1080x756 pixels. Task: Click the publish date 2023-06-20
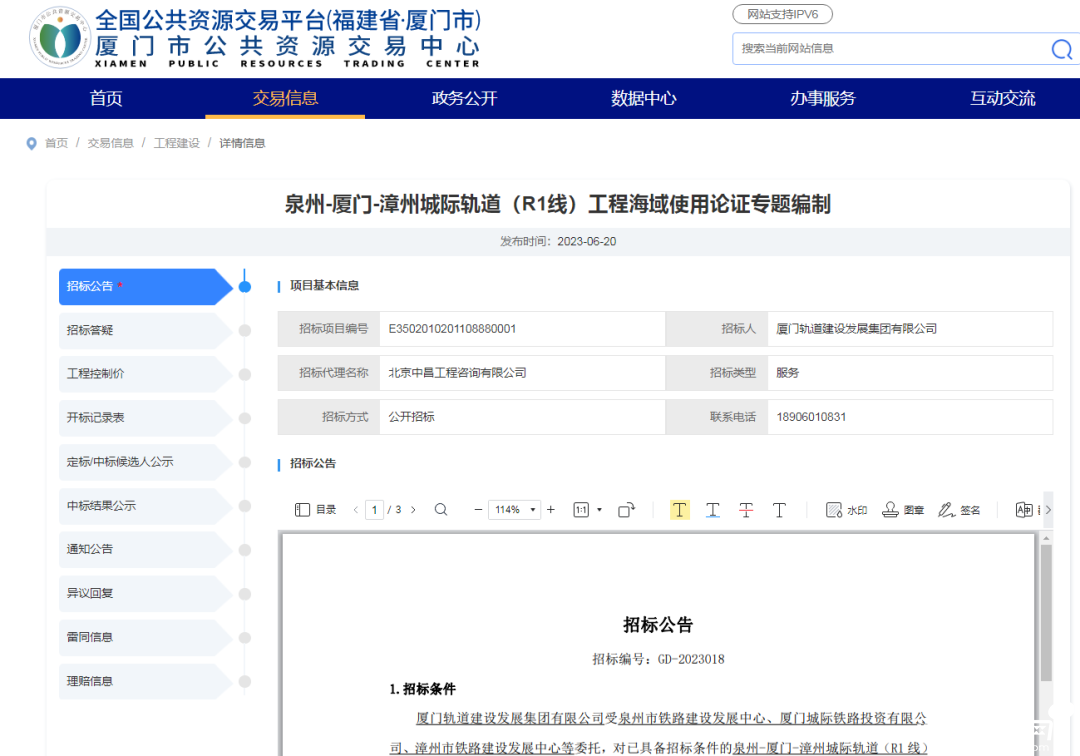(x=586, y=242)
